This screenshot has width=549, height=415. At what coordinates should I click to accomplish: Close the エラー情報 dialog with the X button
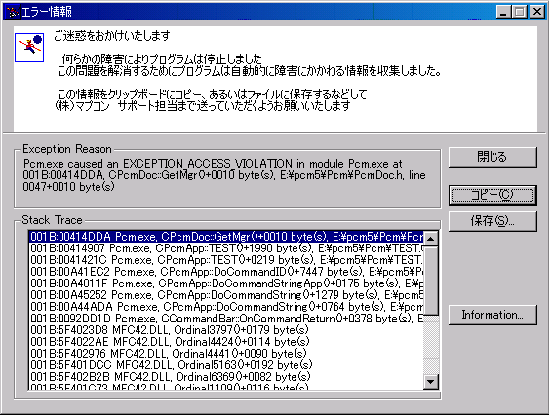536,12
